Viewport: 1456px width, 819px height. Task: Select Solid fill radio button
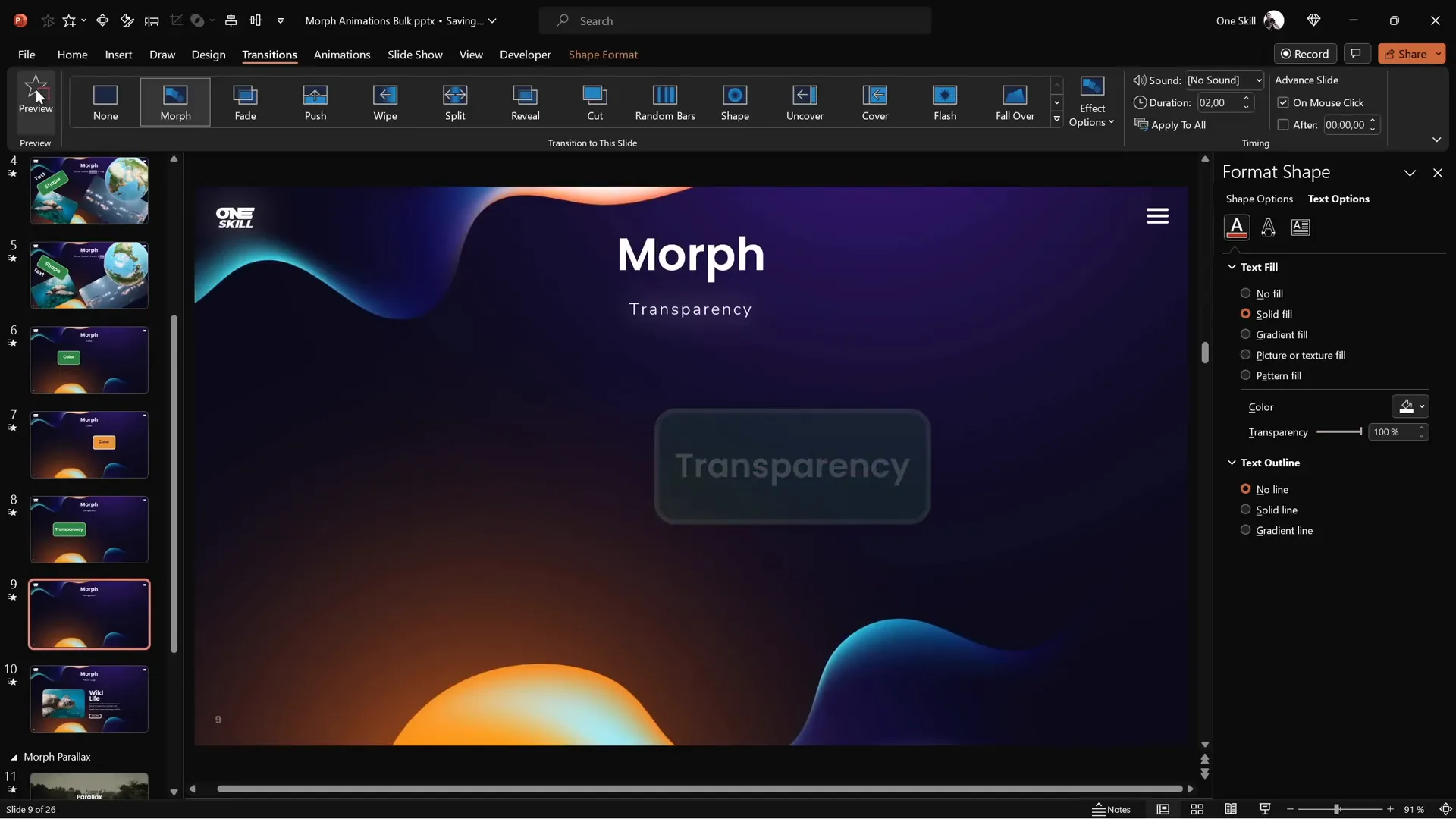tap(1245, 313)
